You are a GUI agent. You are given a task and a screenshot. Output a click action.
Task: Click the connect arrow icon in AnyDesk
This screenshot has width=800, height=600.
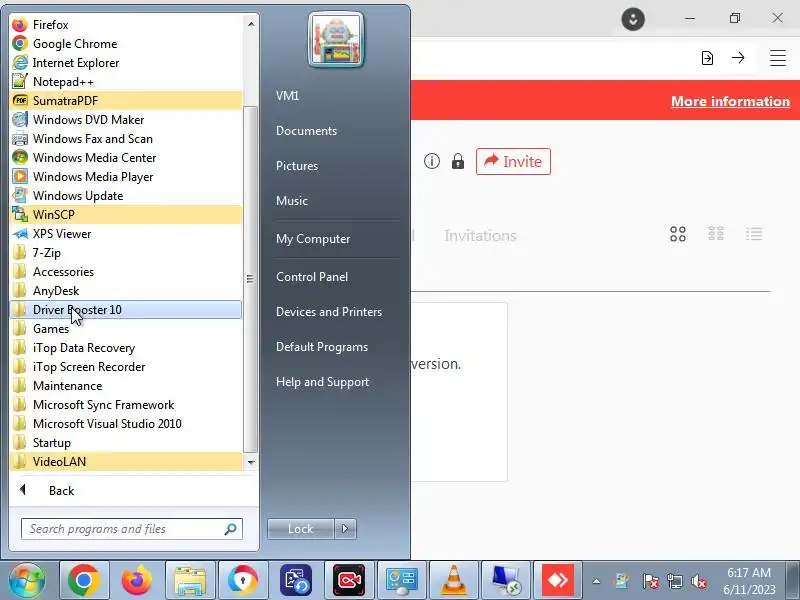[738, 58]
